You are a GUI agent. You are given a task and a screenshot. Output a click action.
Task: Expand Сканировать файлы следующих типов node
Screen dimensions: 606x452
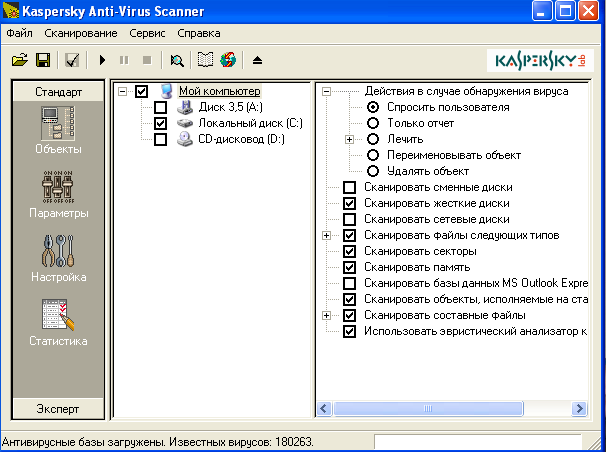pyautogui.click(x=327, y=235)
